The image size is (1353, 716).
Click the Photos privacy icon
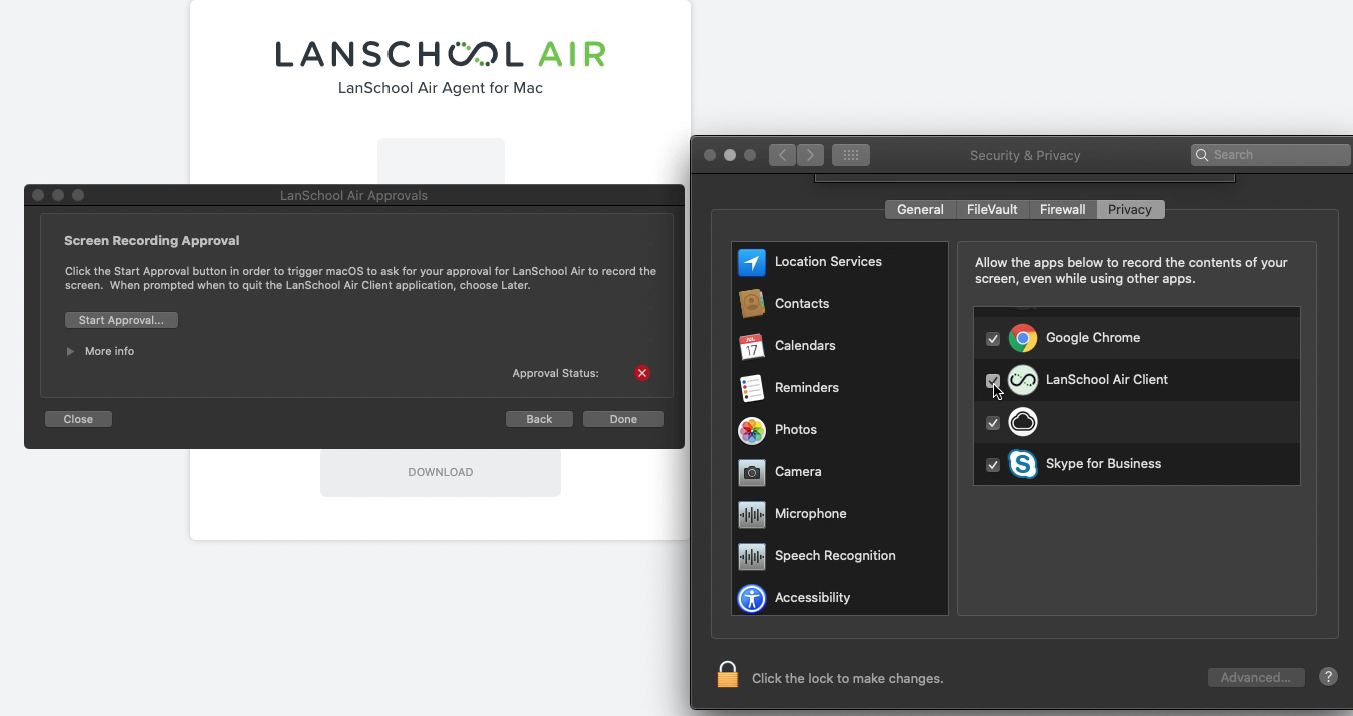[x=751, y=430]
